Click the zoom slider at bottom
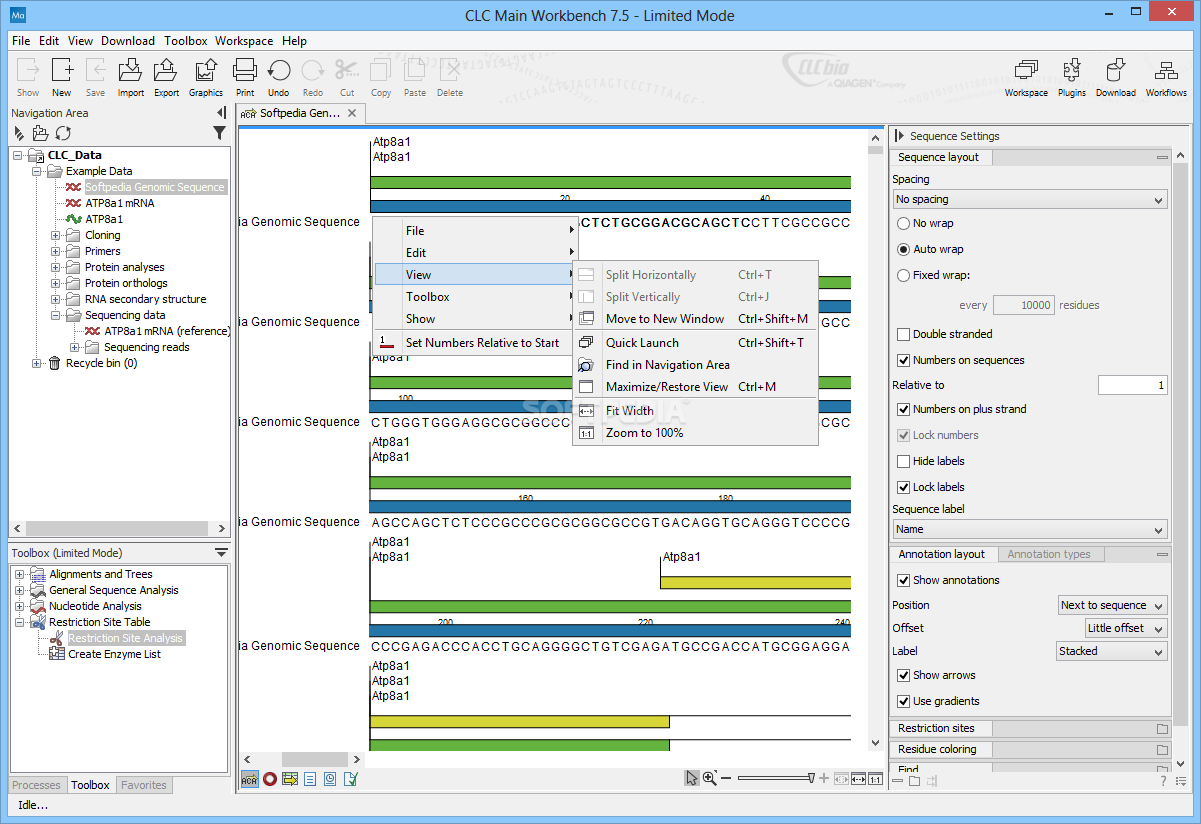This screenshot has width=1201, height=824. (x=776, y=778)
